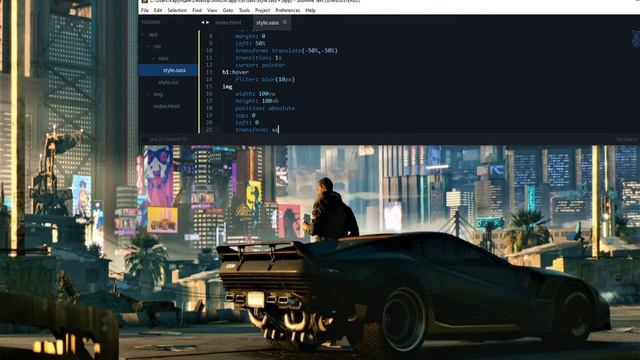640x360 pixels.
Task: Open the Project menu
Action: (262, 10)
